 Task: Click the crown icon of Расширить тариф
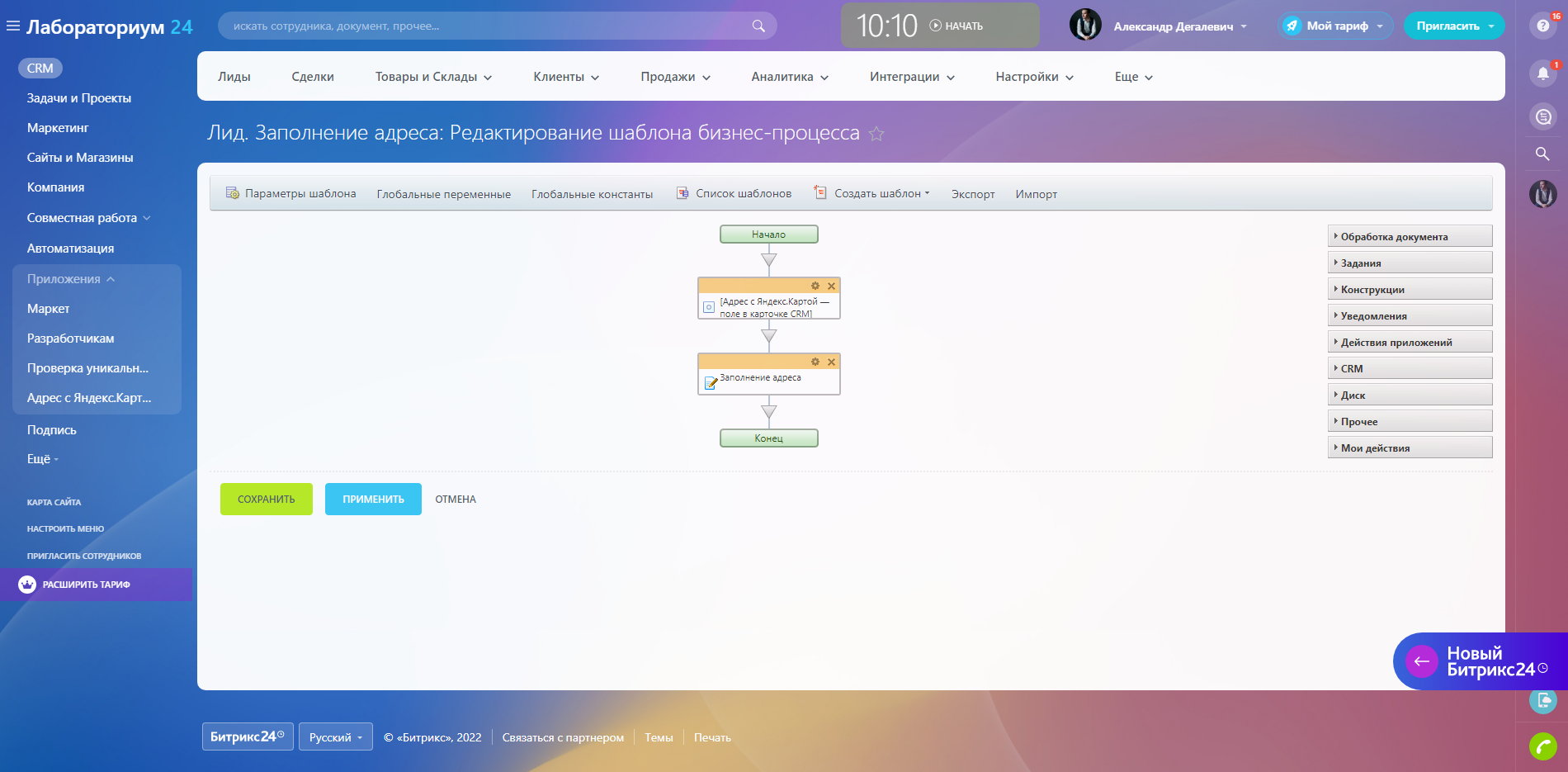pos(27,585)
